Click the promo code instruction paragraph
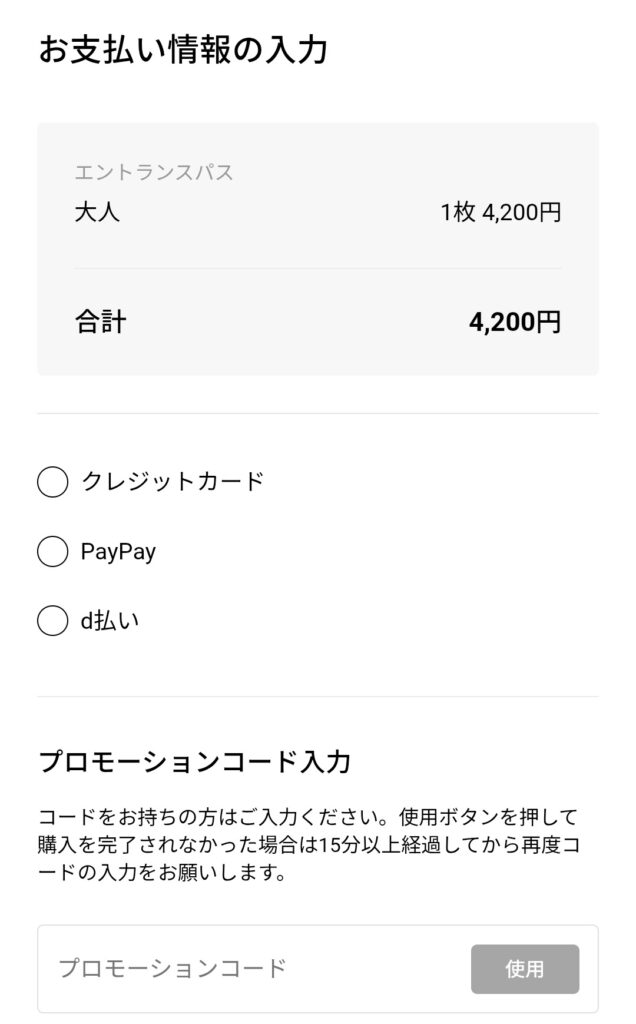This screenshot has width=636, height=1024. tap(308, 845)
